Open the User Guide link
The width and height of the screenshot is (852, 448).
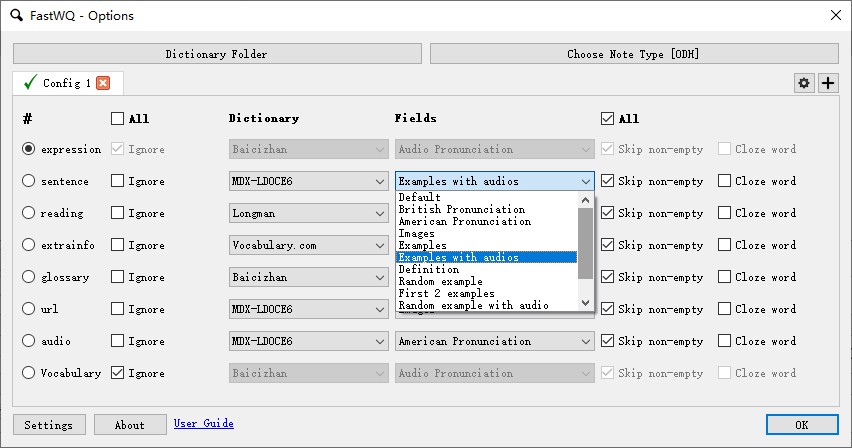204,423
